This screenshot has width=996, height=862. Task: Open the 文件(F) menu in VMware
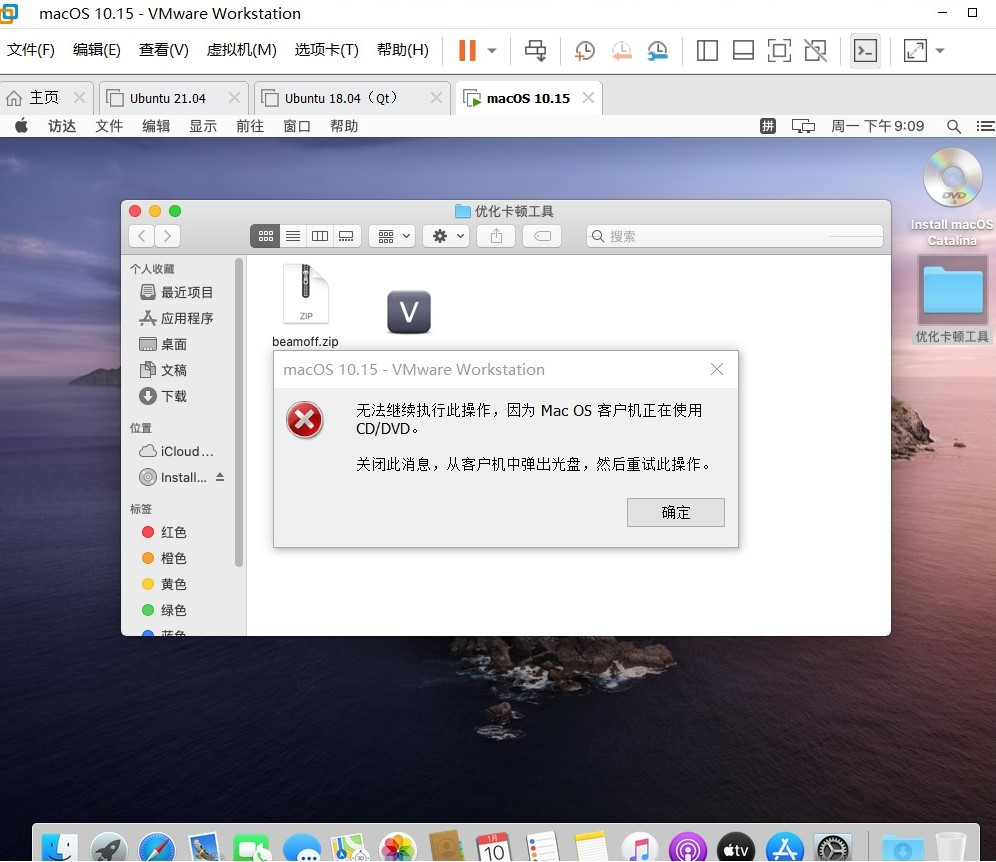click(30, 50)
